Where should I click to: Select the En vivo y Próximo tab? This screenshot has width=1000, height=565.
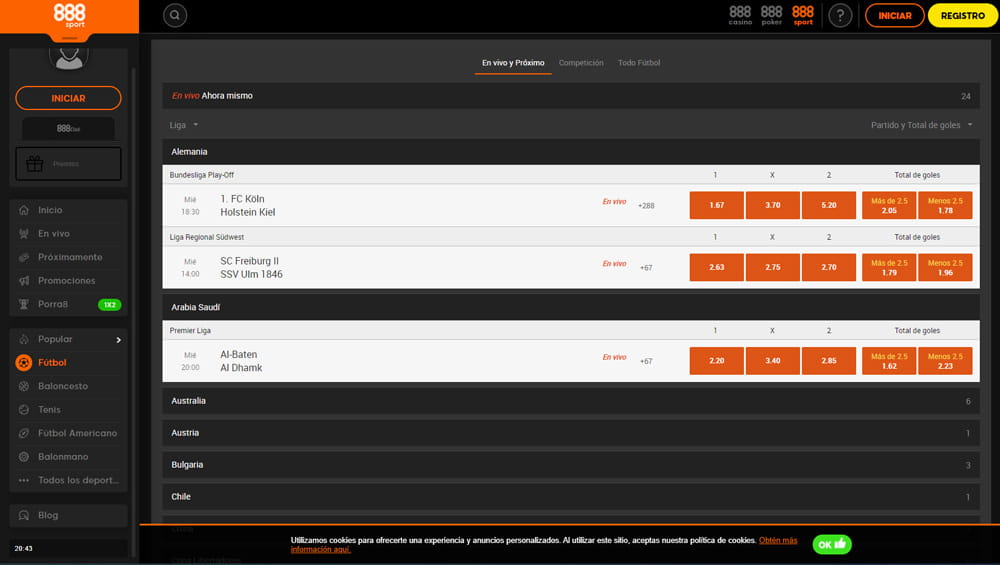click(x=513, y=62)
